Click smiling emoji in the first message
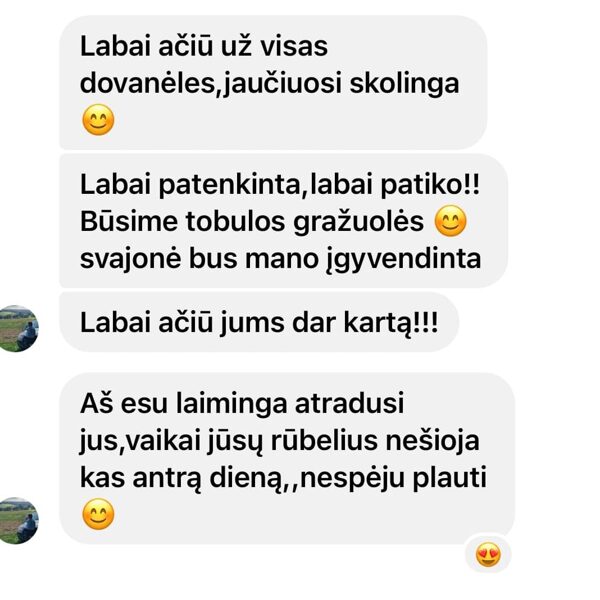This screenshot has width=600, height=600. pos(98,120)
